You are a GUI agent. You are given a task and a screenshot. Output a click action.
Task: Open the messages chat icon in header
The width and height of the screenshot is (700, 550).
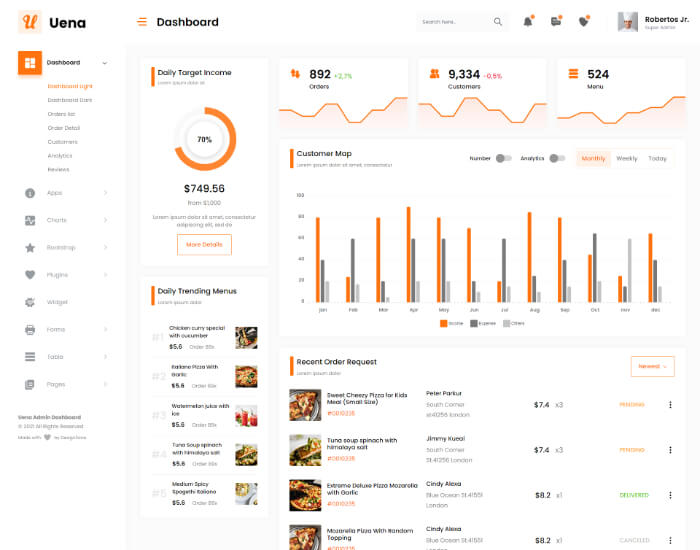click(556, 21)
